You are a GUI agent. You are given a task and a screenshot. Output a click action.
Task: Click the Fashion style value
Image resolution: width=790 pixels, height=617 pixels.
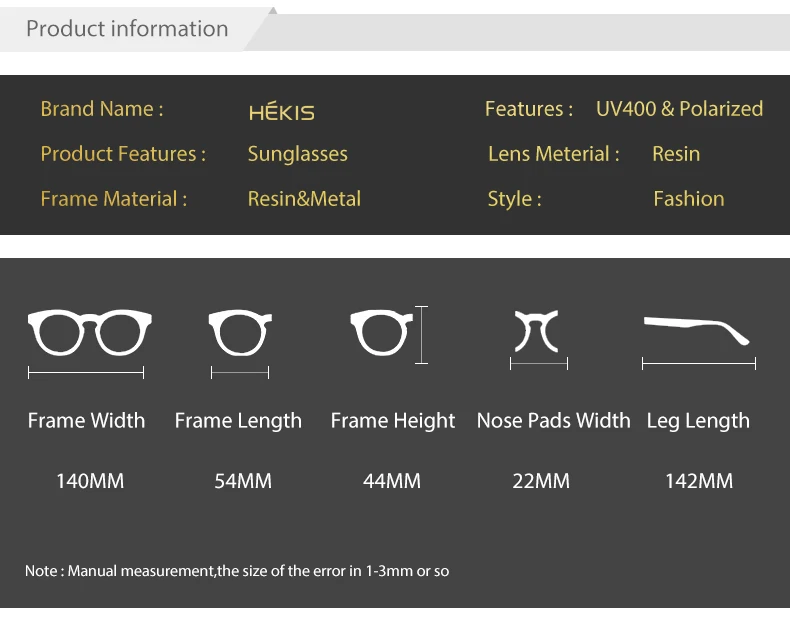pyautogui.click(x=689, y=199)
